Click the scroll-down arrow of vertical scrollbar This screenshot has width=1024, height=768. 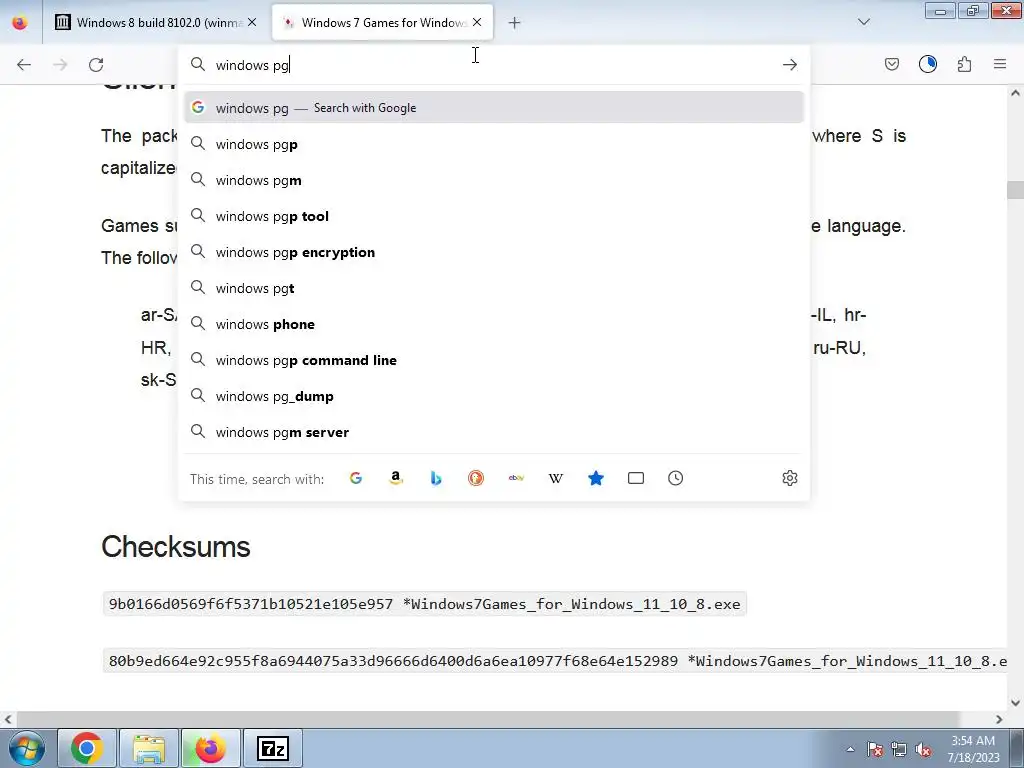pyautogui.click(x=1015, y=703)
